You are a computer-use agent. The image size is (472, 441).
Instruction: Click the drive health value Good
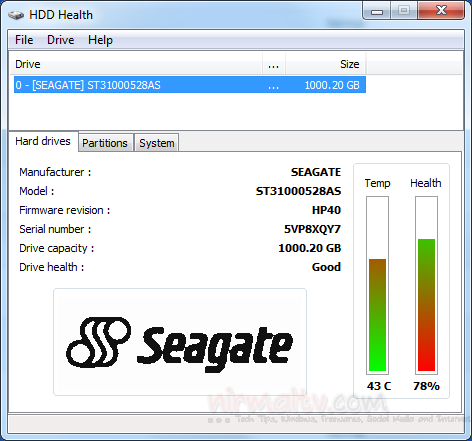(326, 267)
